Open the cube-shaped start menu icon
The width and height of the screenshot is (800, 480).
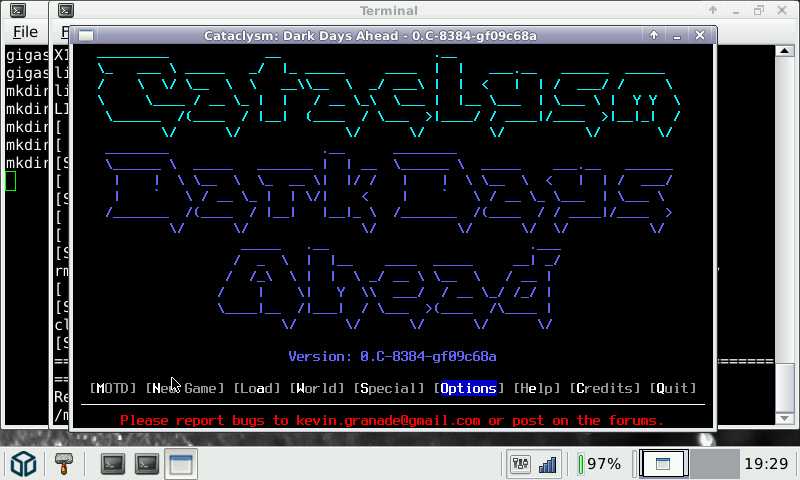coord(23,464)
